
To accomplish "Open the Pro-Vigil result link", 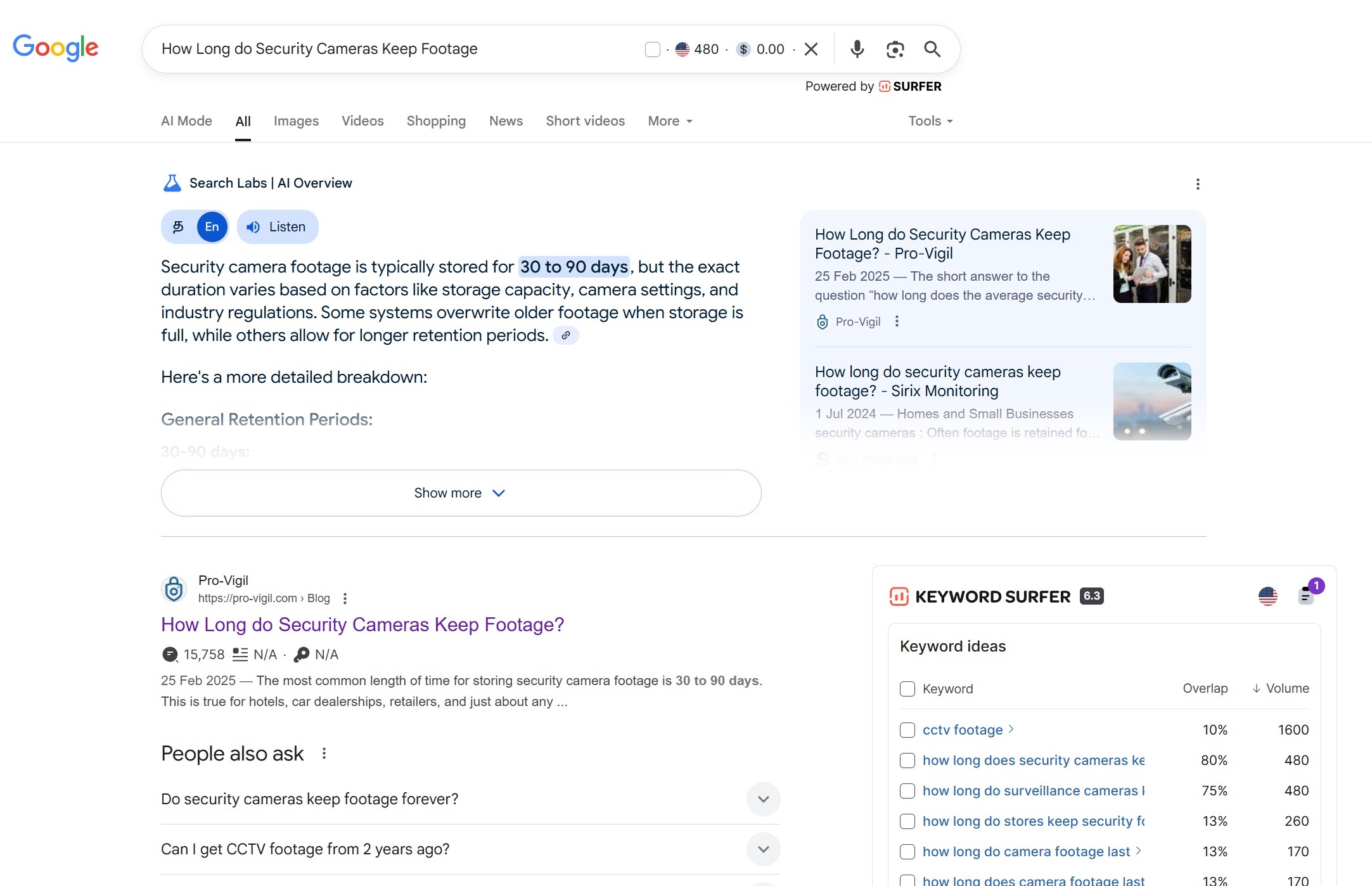I will (x=362, y=624).
